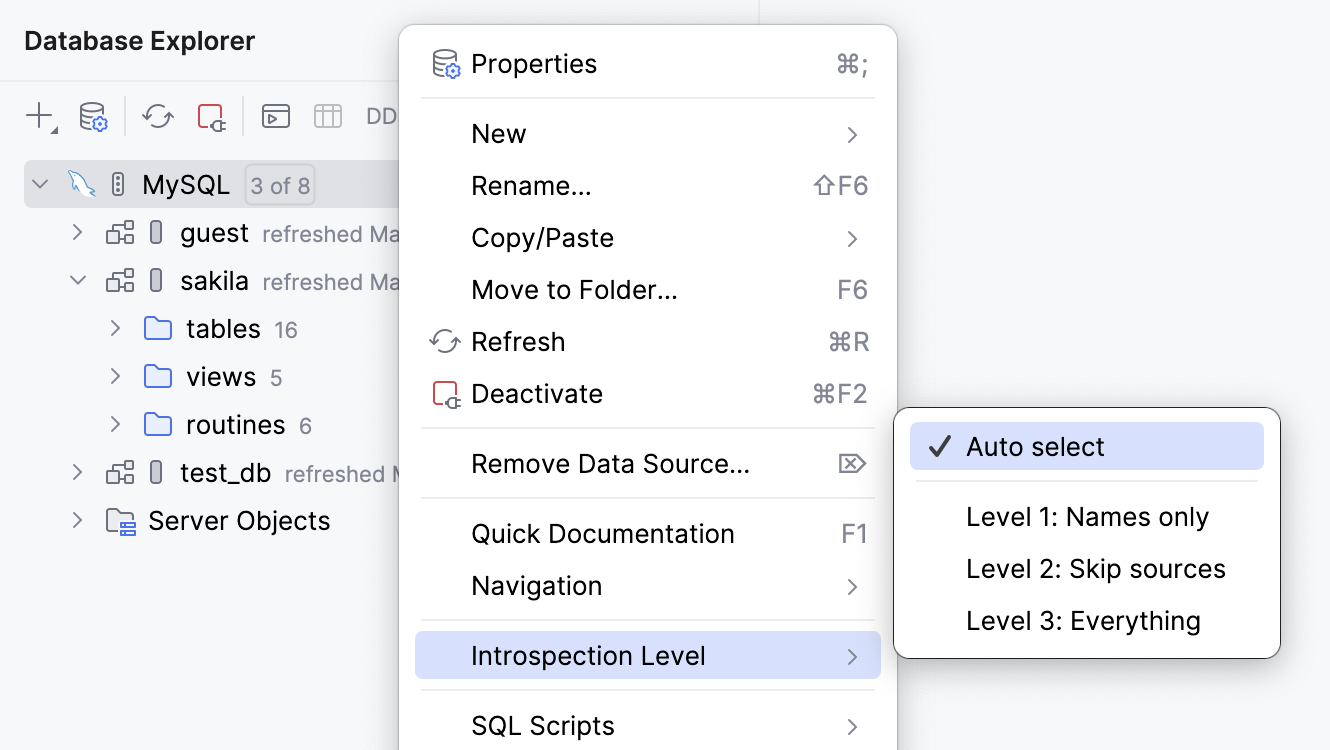Screen dimensions: 1330x750
Task: Click the Refresh icon in toolbar
Action: click(x=158, y=116)
